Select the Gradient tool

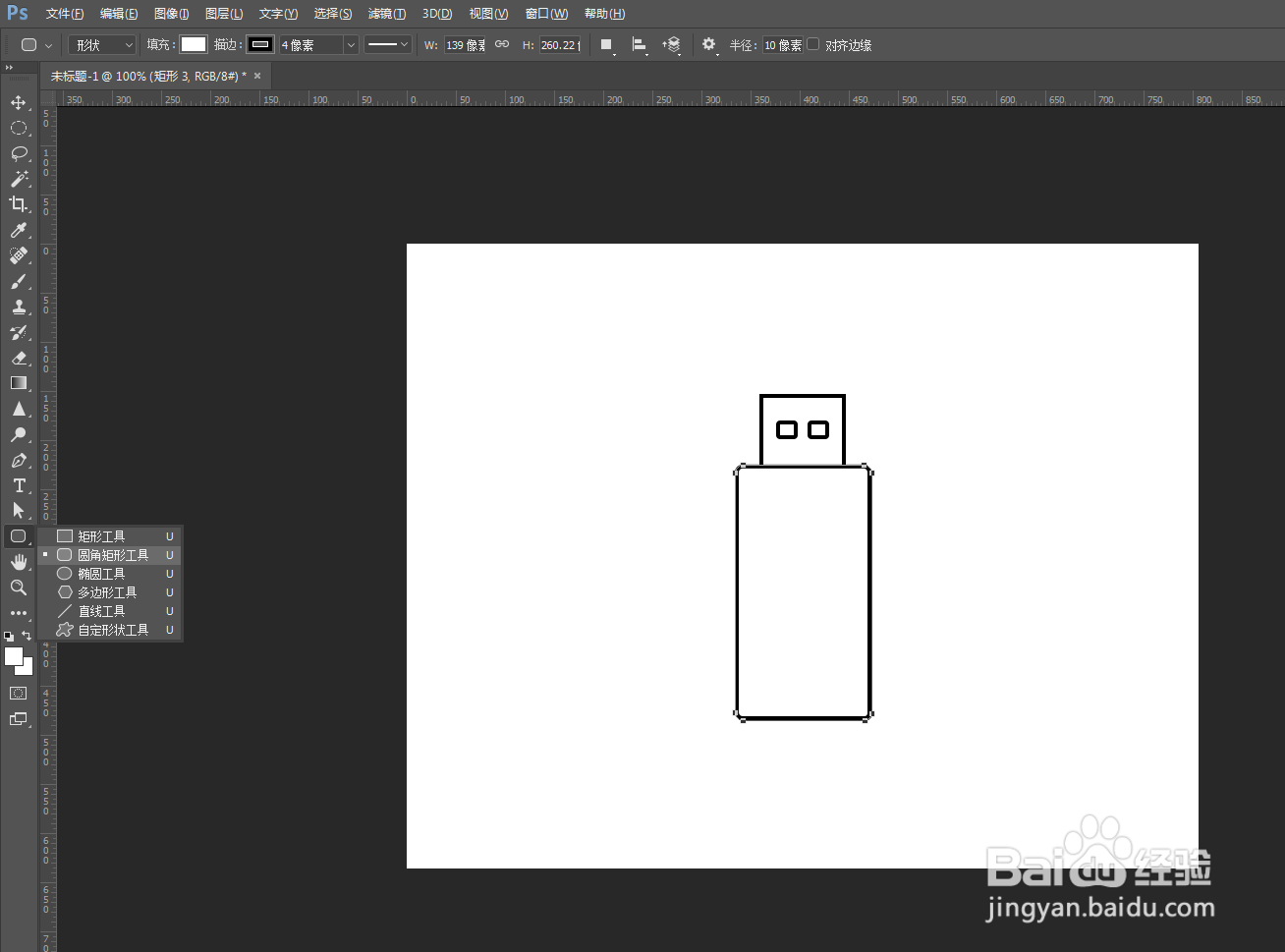click(19, 383)
